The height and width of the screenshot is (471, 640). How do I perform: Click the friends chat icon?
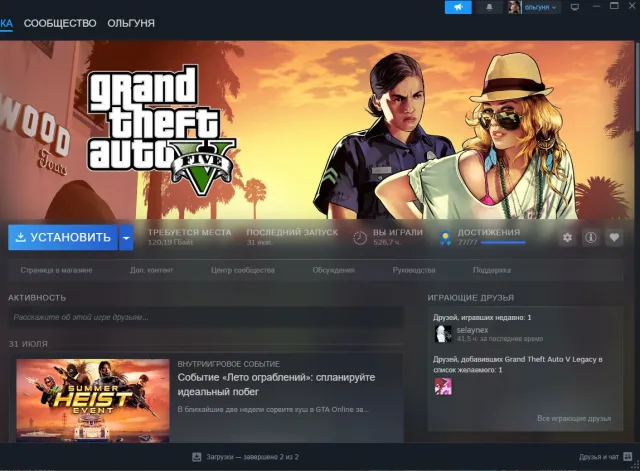click(x=628, y=457)
